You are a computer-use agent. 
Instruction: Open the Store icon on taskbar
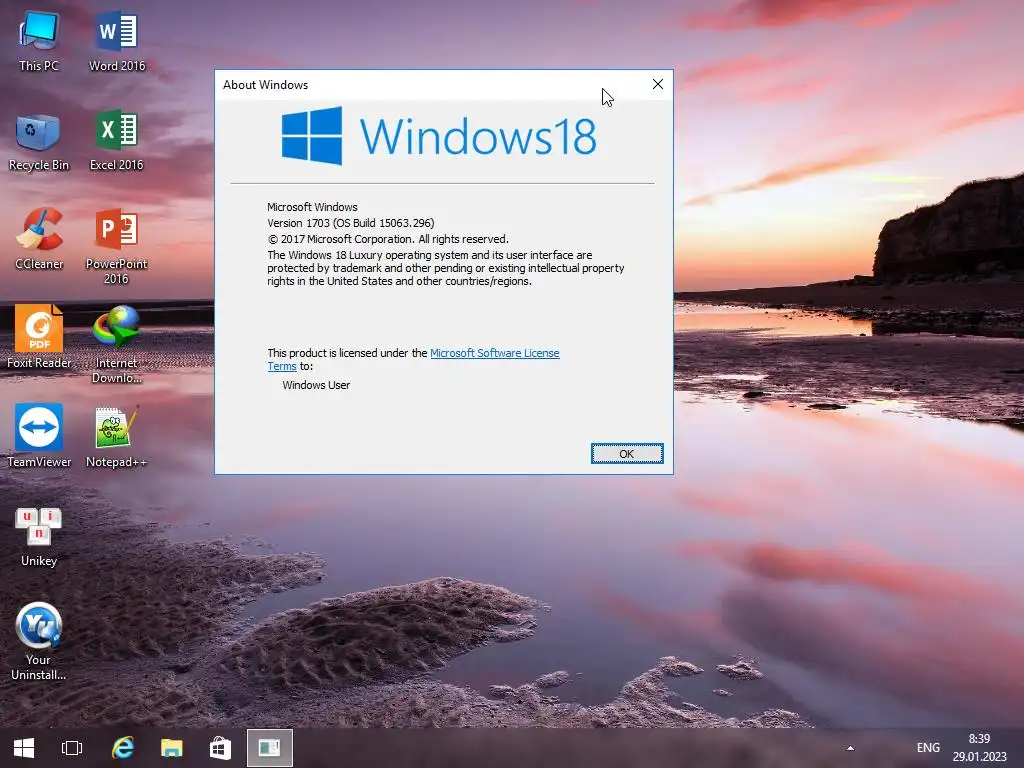pos(220,748)
